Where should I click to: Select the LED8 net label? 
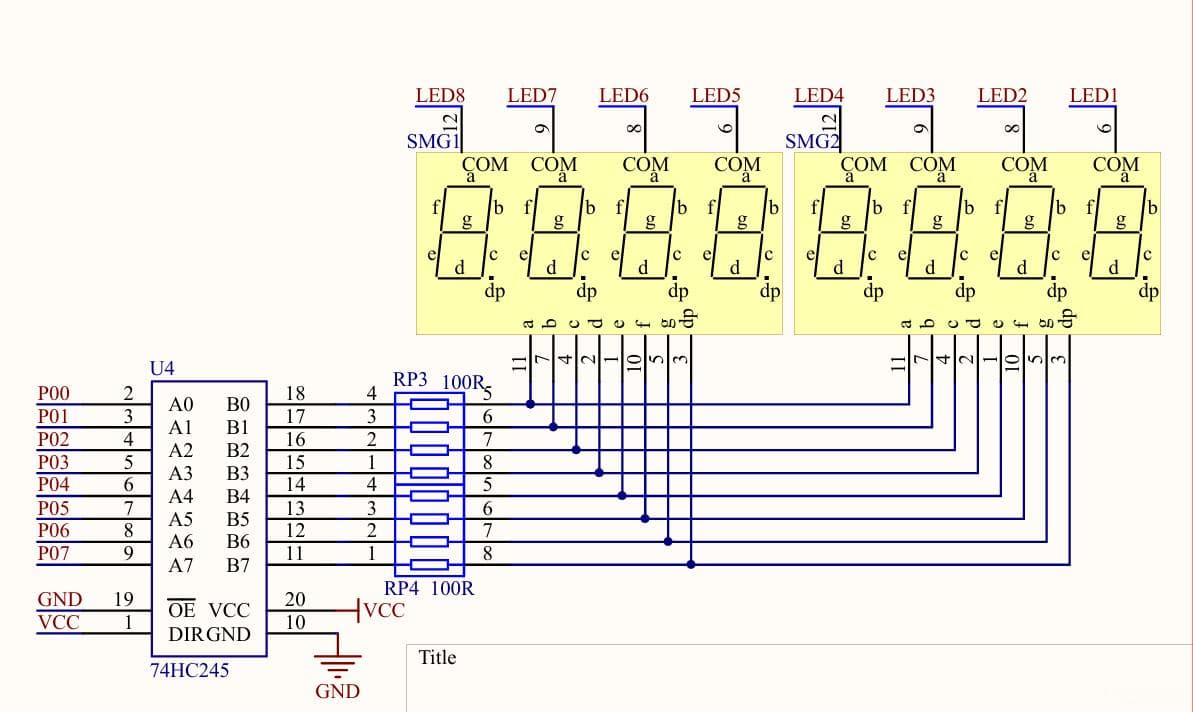point(440,96)
